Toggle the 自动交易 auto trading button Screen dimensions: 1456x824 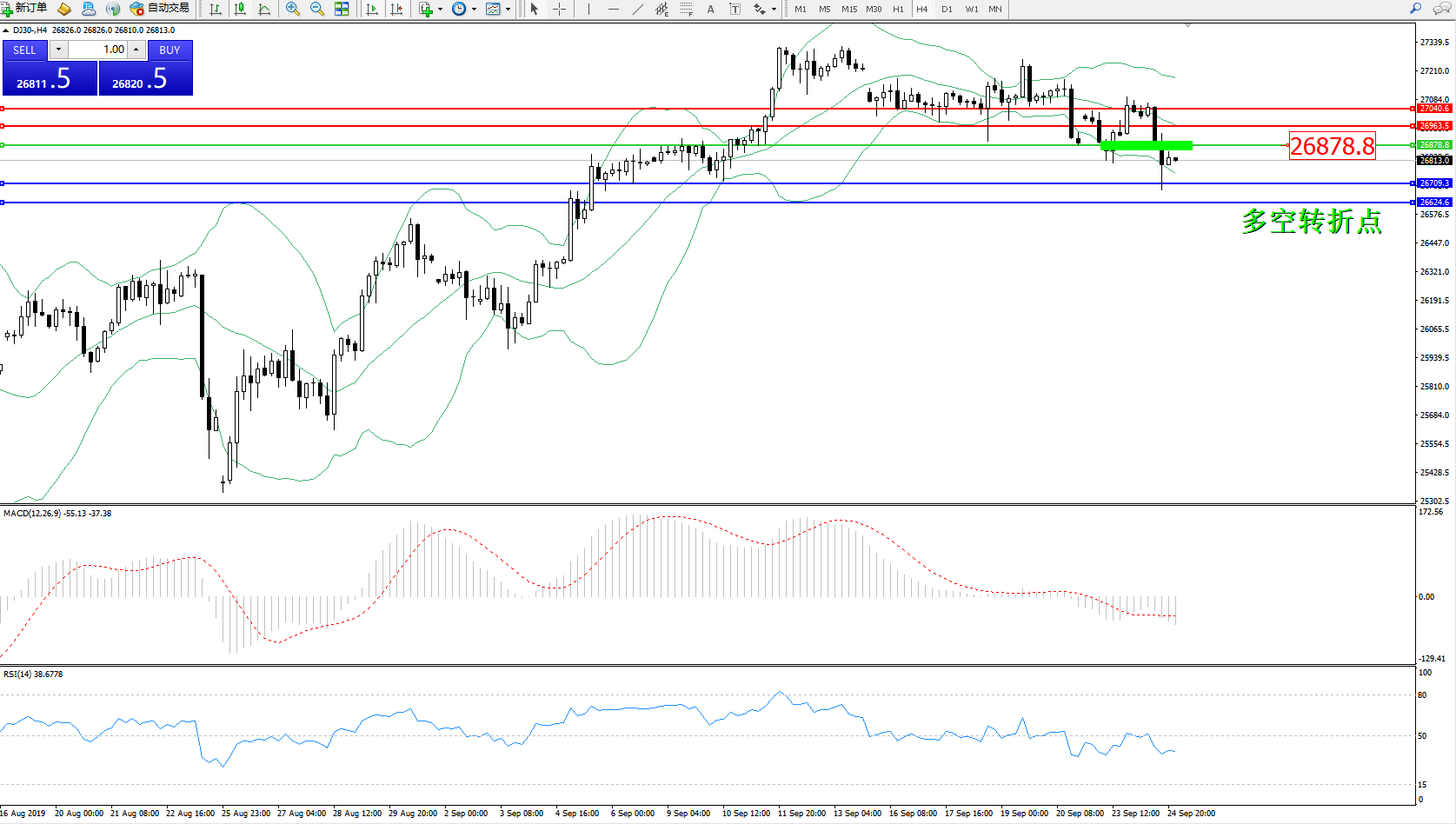[x=159, y=9]
